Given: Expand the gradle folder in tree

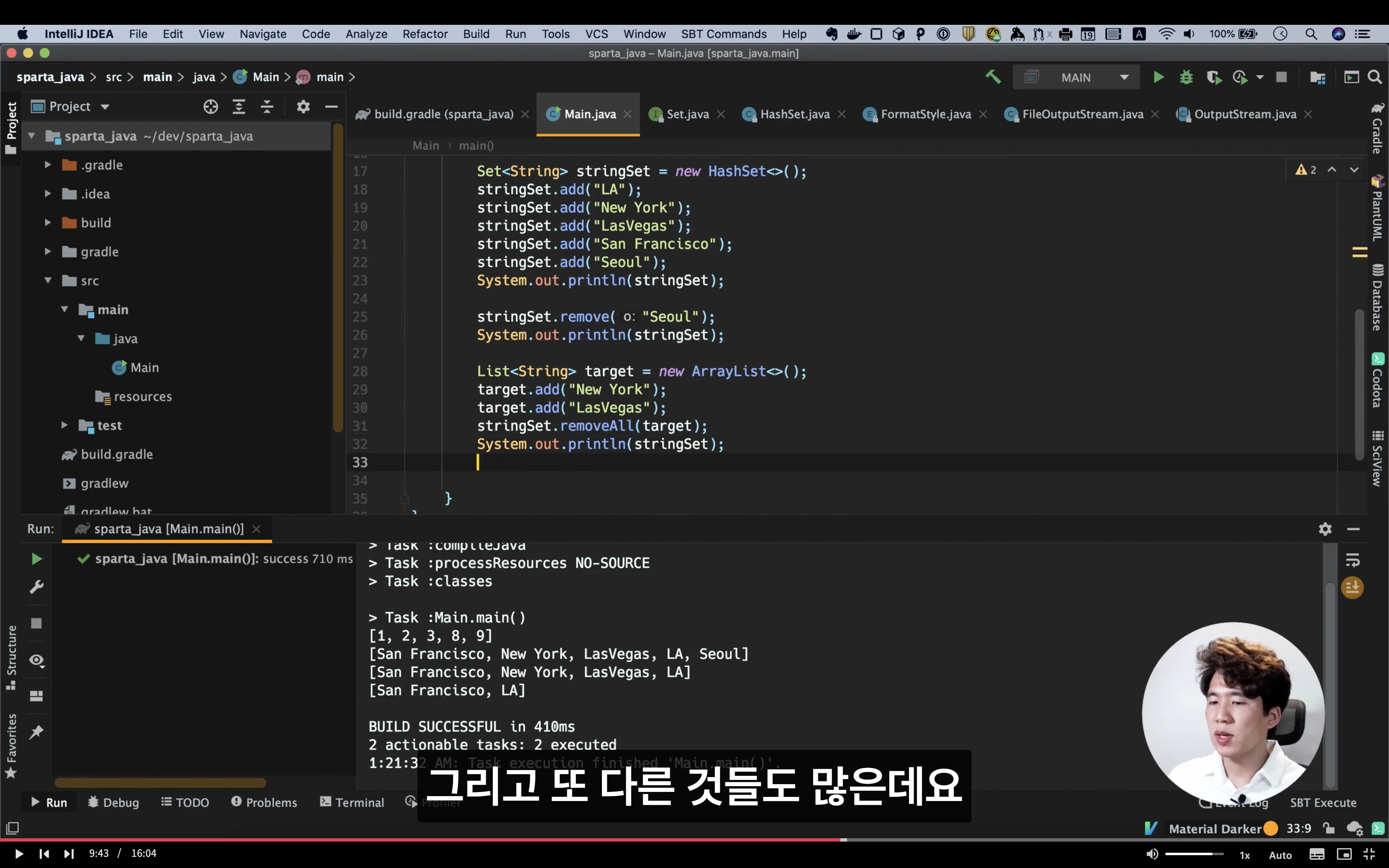Looking at the screenshot, I should coord(48,251).
